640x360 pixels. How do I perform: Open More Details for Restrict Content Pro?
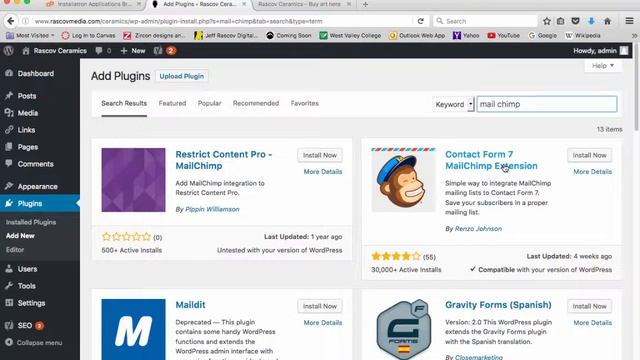322,172
